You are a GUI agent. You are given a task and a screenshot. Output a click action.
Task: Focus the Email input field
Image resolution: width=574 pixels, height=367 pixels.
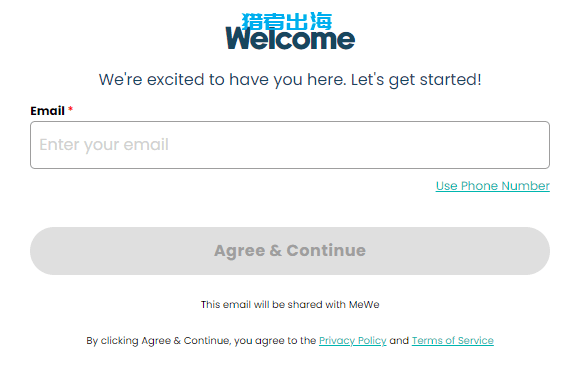pyautogui.click(x=290, y=145)
